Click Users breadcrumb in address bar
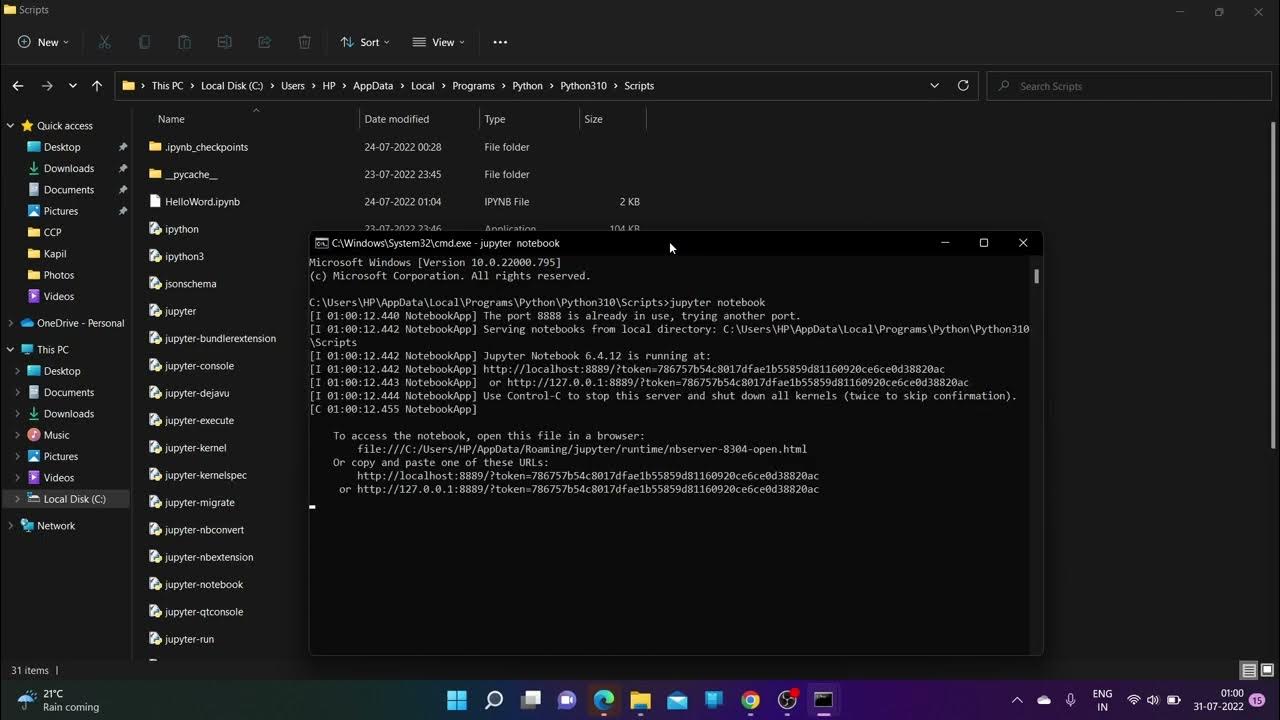1280x720 pixels. click(x=293, y=86)
